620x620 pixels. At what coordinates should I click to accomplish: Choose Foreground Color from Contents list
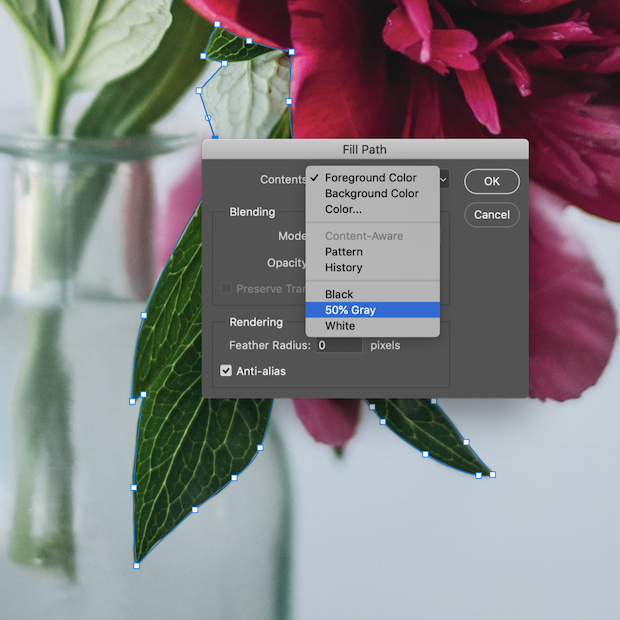coord(370,178)
